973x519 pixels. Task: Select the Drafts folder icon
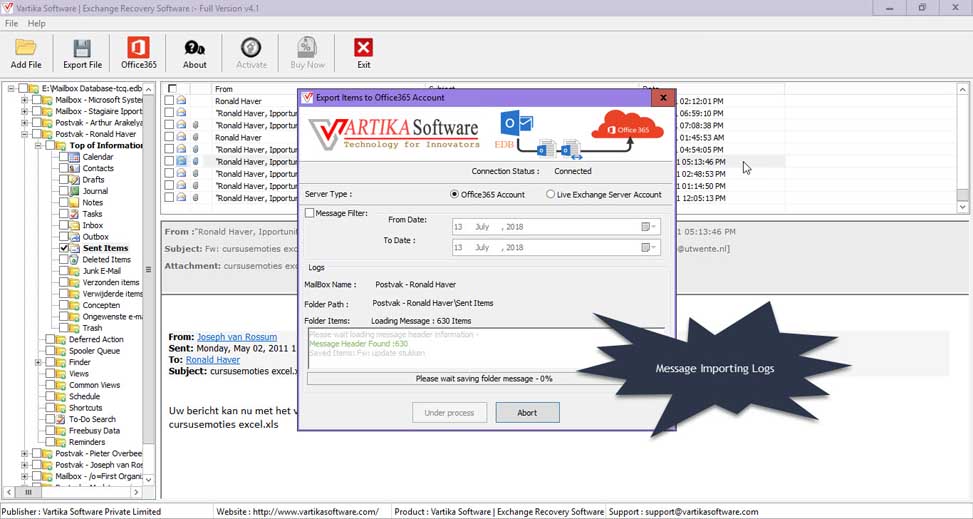(74, 179)
